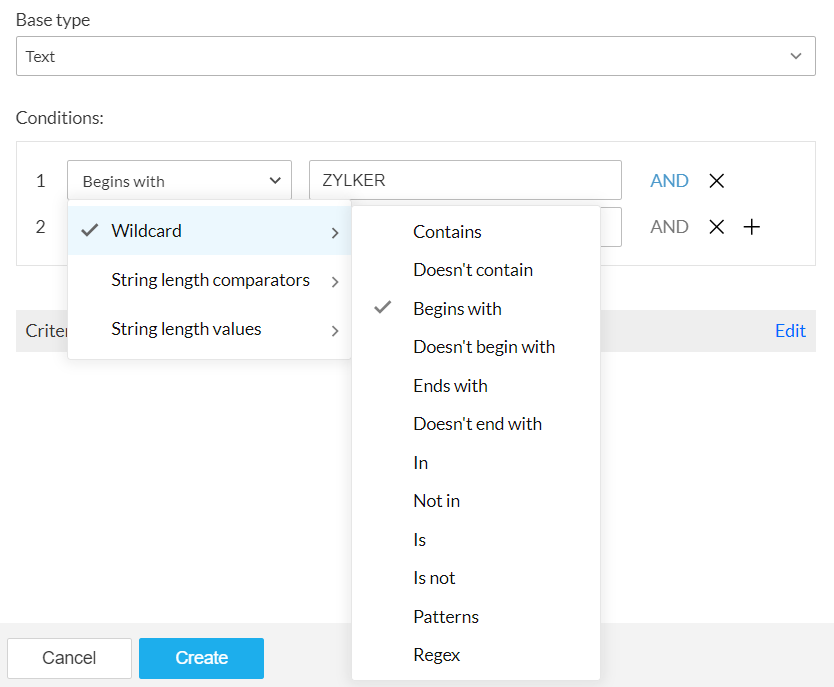The width and height of the screenshot is (834, 687).
Task: Click the Cancel button
Action: [69, 658]
